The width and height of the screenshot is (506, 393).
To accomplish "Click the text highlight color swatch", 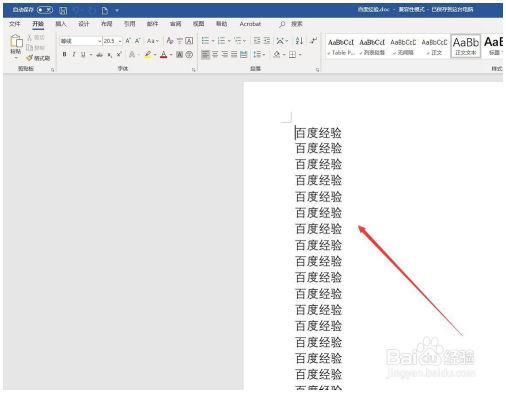I will point(148,54).
